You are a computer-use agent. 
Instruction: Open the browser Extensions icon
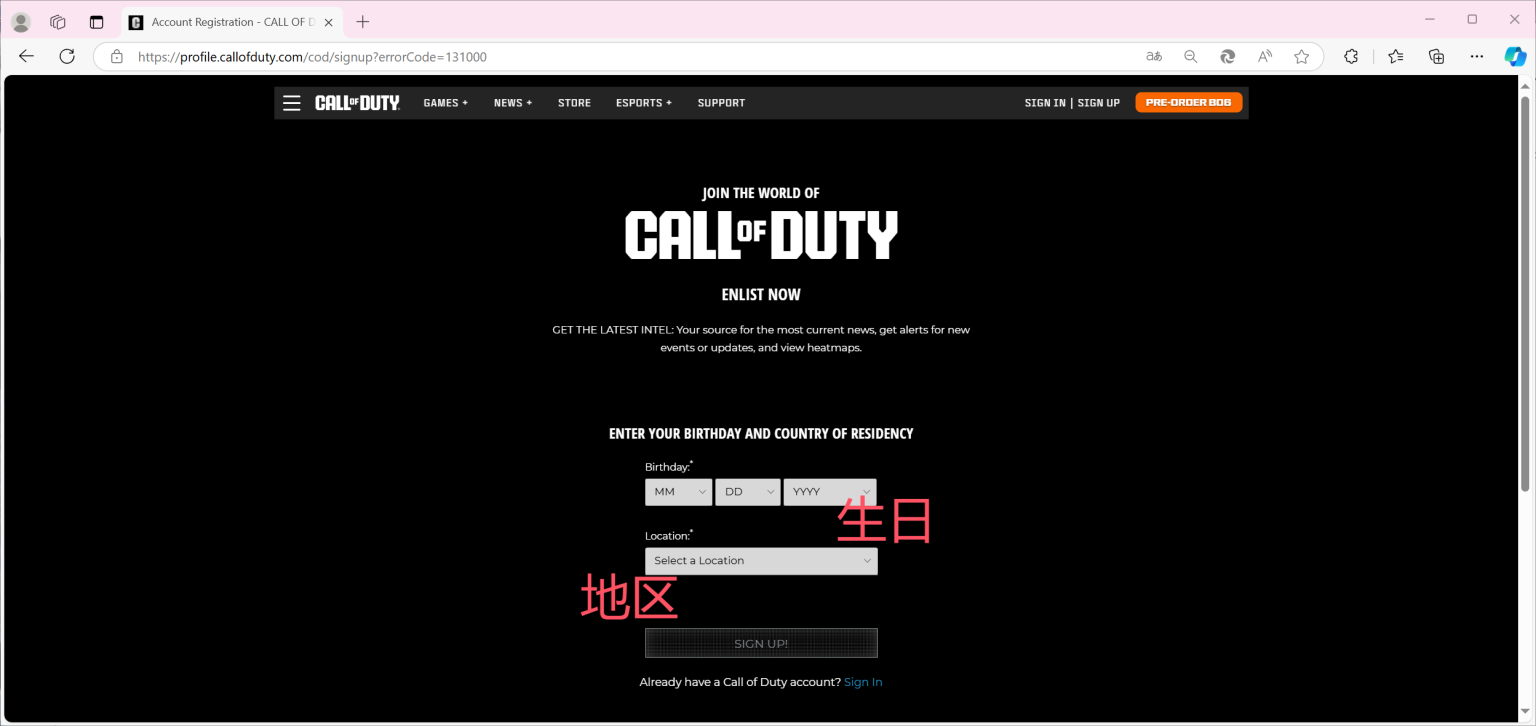click(x=1351, y=56)
